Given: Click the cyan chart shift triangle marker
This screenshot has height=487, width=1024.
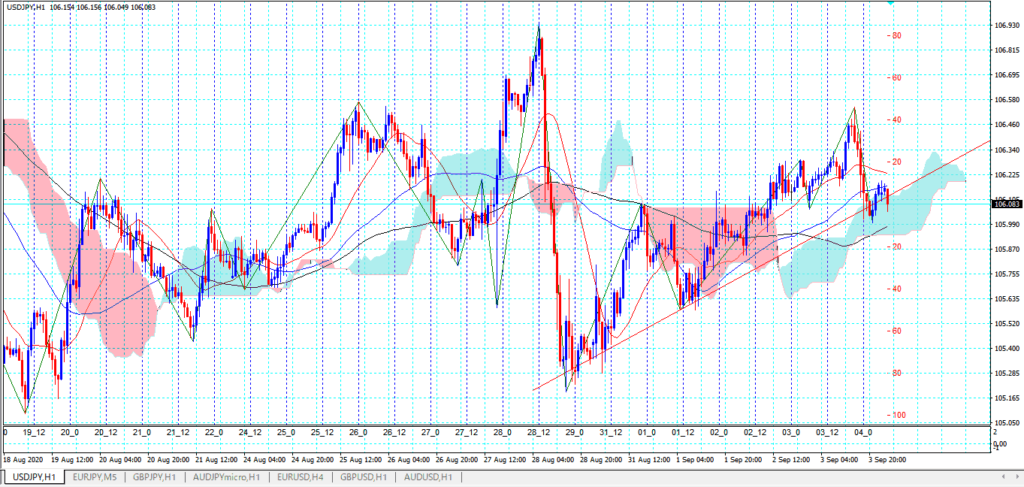Looking at the screenshot, I should click(x=890, y=3).
